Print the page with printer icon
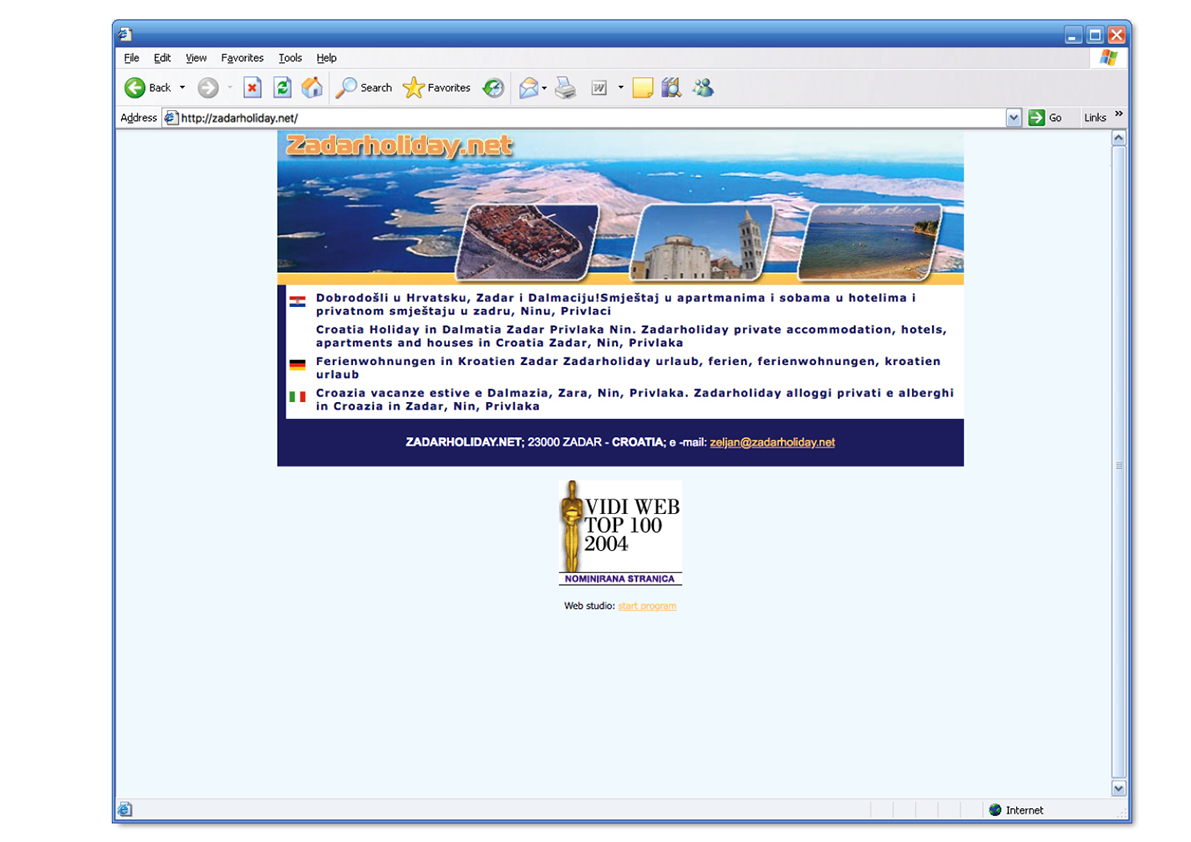Image resolution: width=1191 pixels, height=842 pixels. [x=566, y=88]
